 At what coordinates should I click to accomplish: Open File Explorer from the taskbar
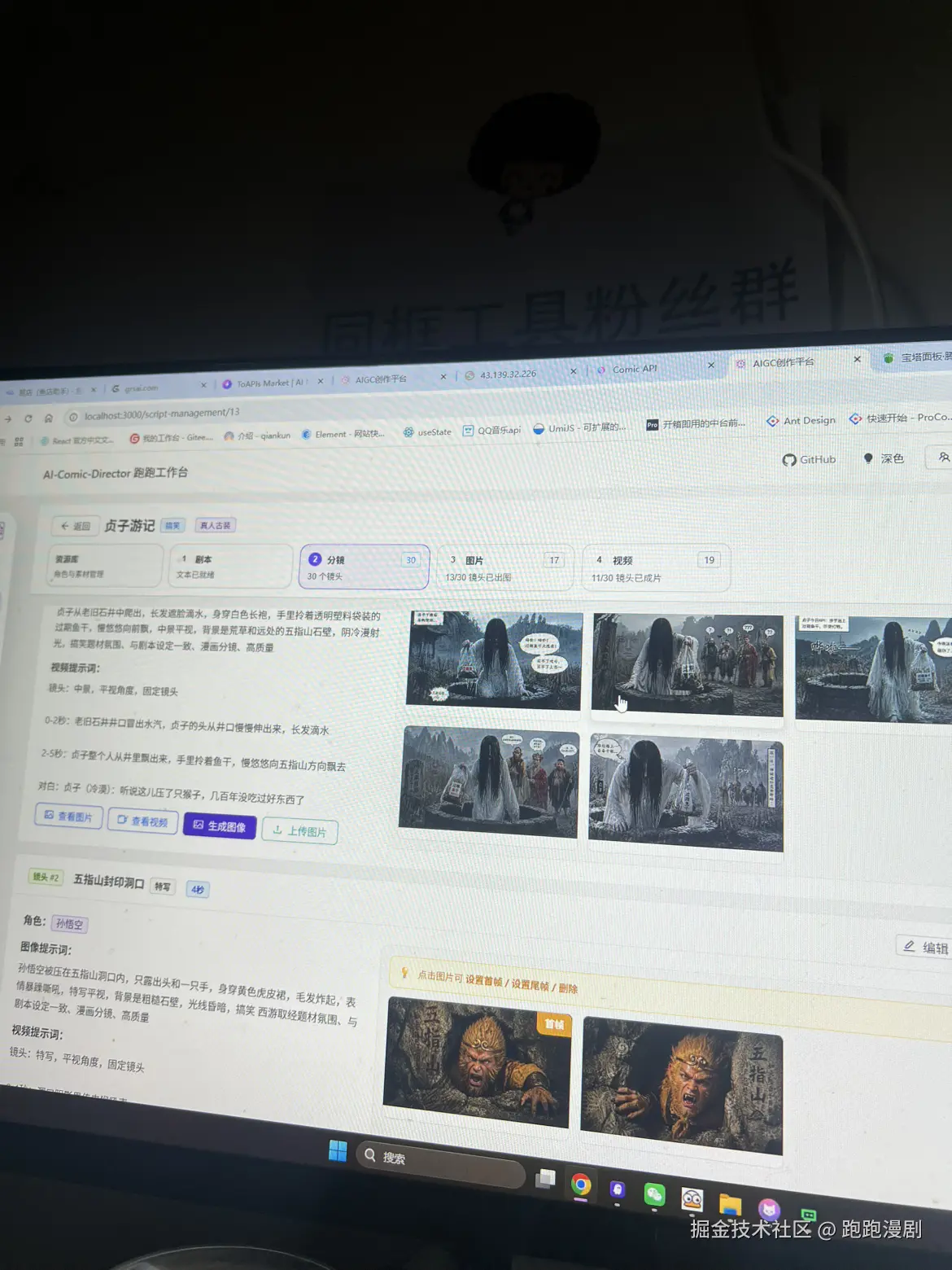tap(730, 1204)
